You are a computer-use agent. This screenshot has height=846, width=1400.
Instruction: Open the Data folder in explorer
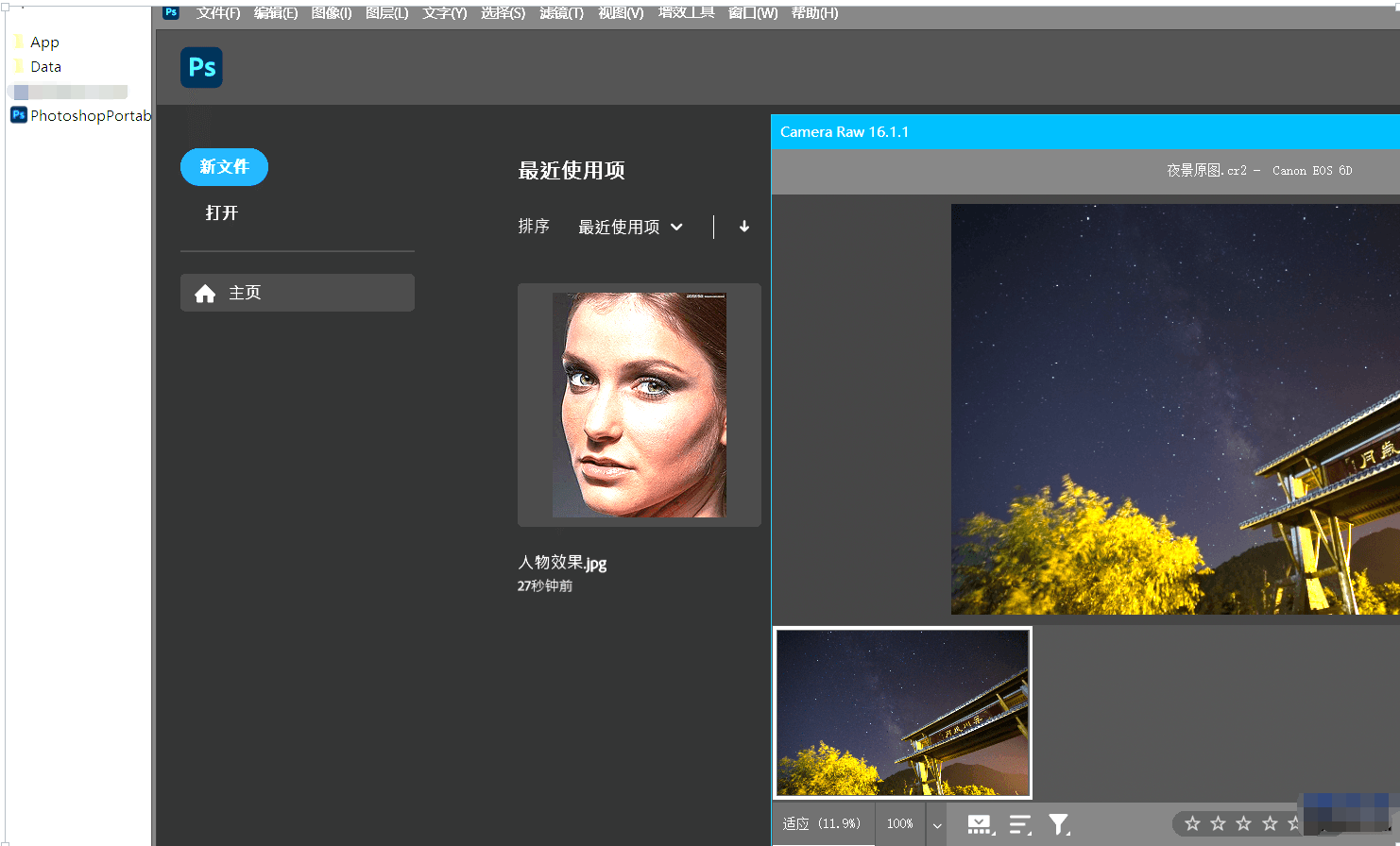pos(38,67)
